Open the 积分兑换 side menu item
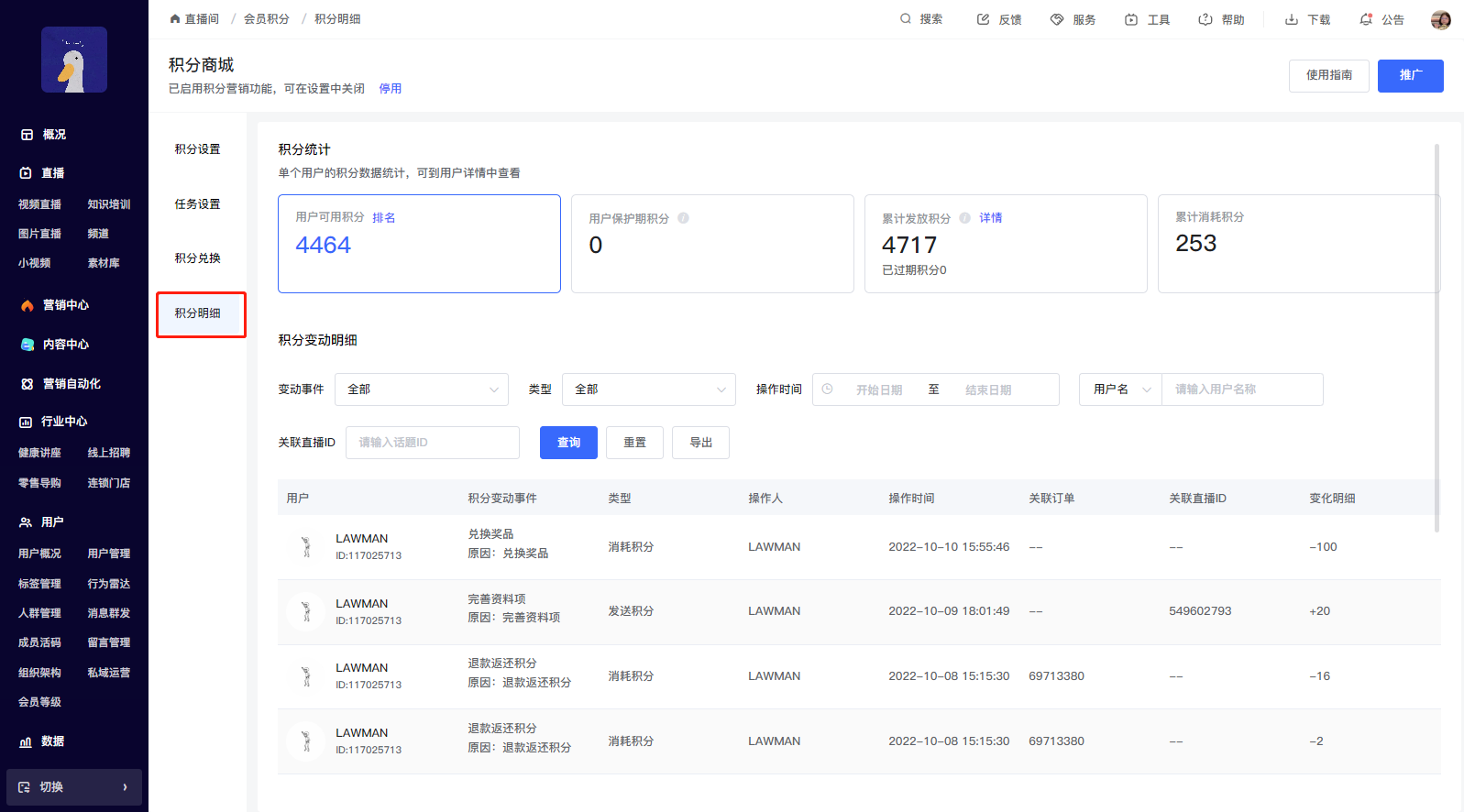 [198, 258]
